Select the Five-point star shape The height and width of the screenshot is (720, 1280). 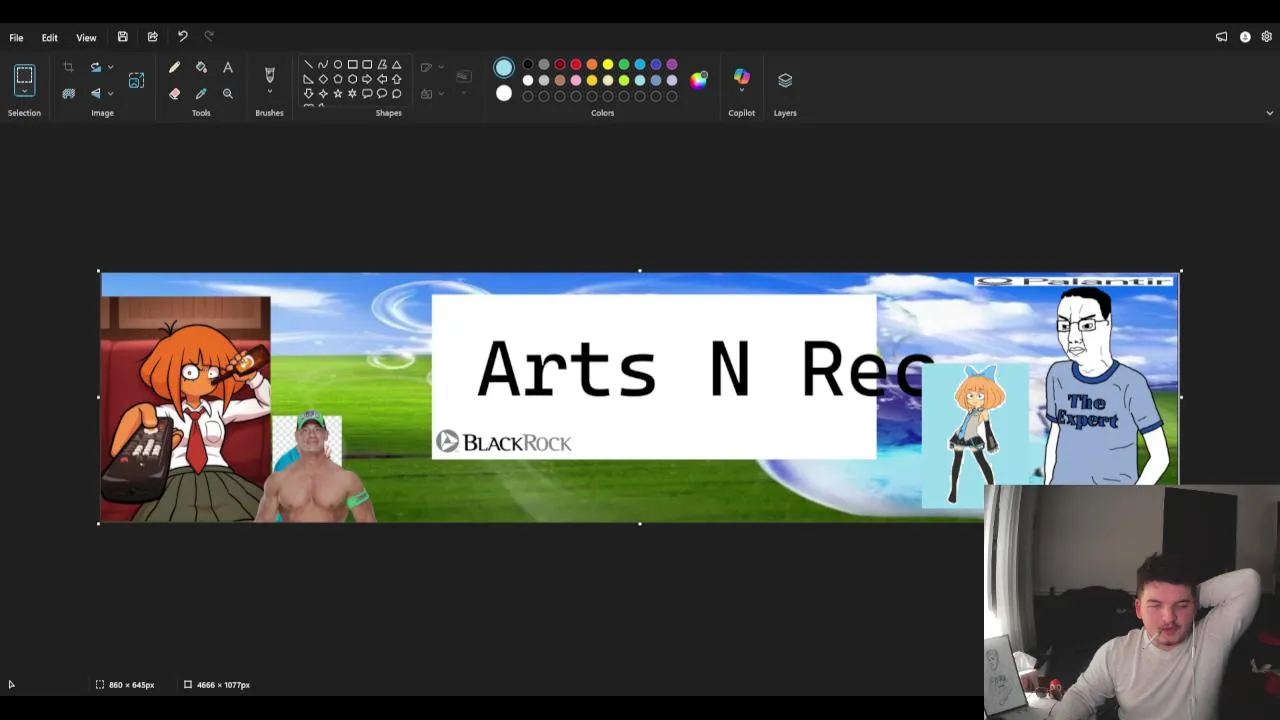338,93
